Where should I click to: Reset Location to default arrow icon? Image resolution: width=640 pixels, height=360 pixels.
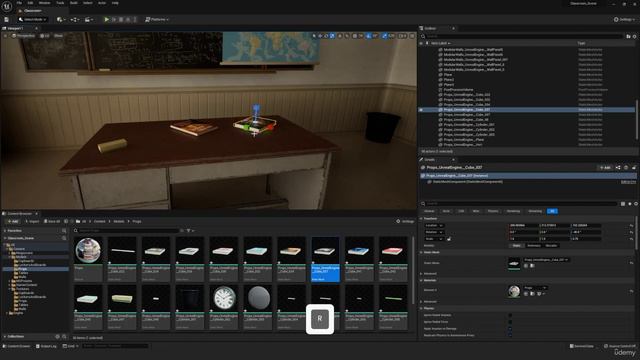click(x=631, y=225)
